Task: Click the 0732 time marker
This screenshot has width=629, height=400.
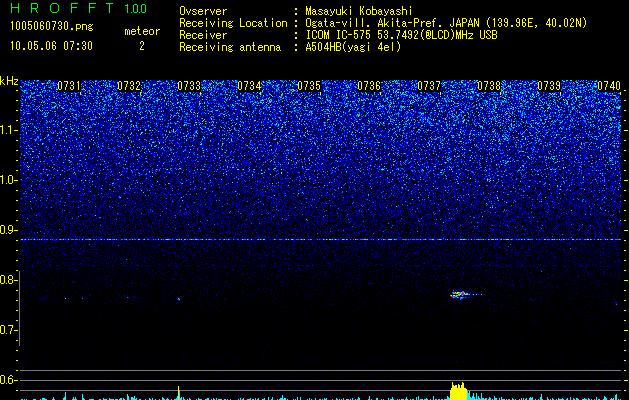Action: click(x=129, y=86)
